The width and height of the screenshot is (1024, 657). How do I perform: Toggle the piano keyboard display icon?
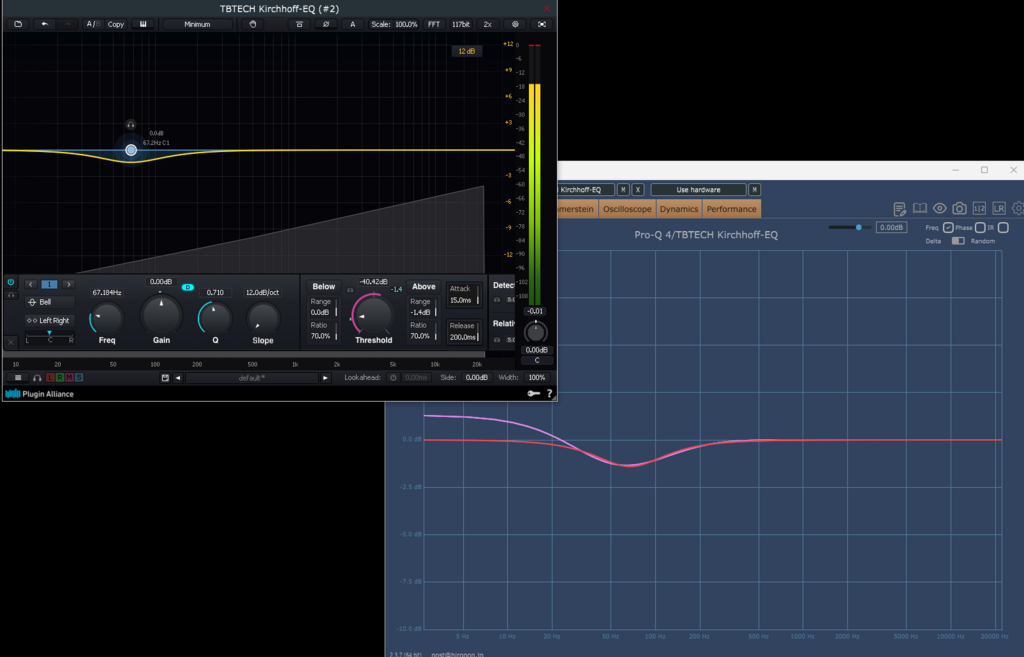coord(143,24)
